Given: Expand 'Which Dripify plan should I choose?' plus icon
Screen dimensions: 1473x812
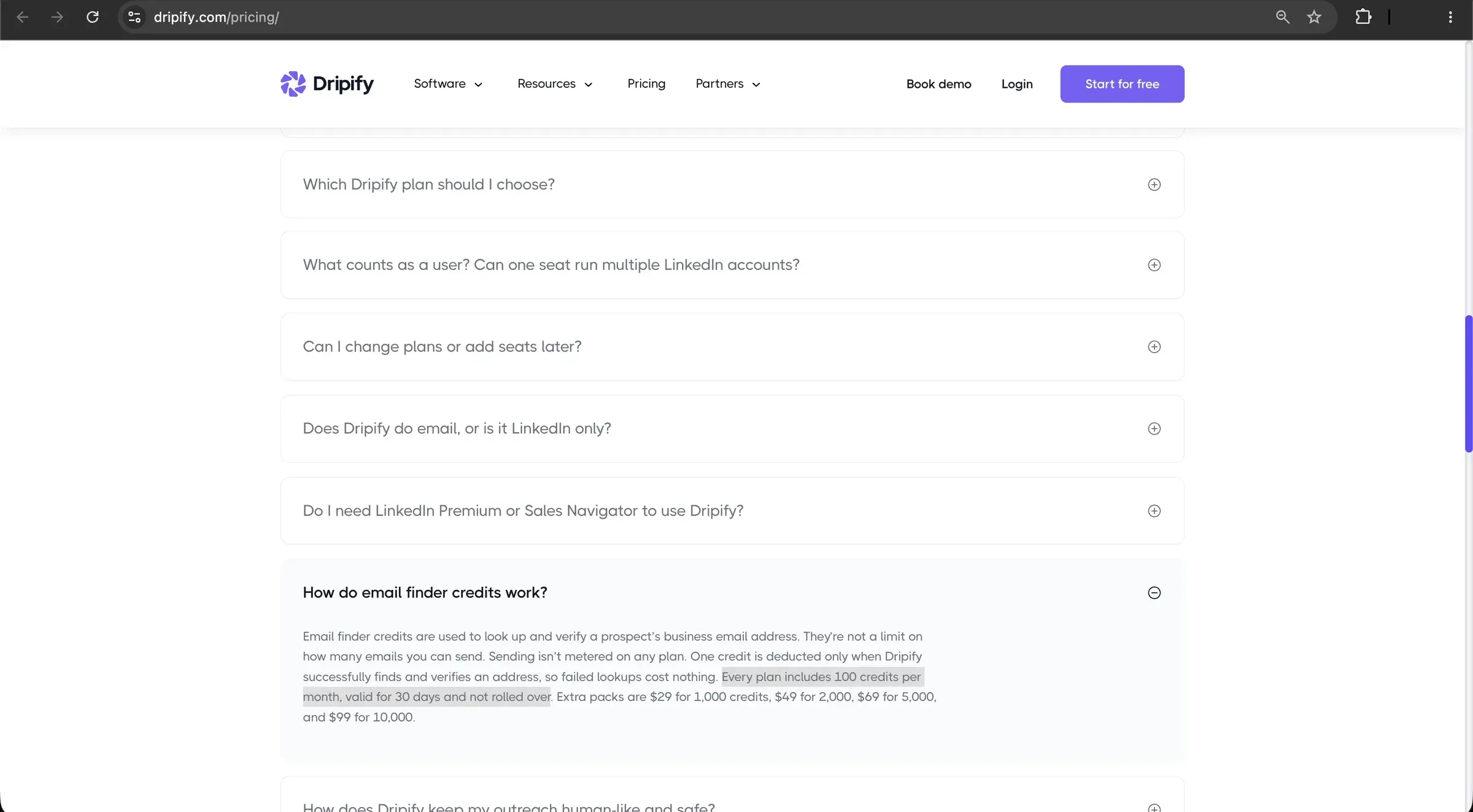Looking at the screenshot, I should point(1154,185).
